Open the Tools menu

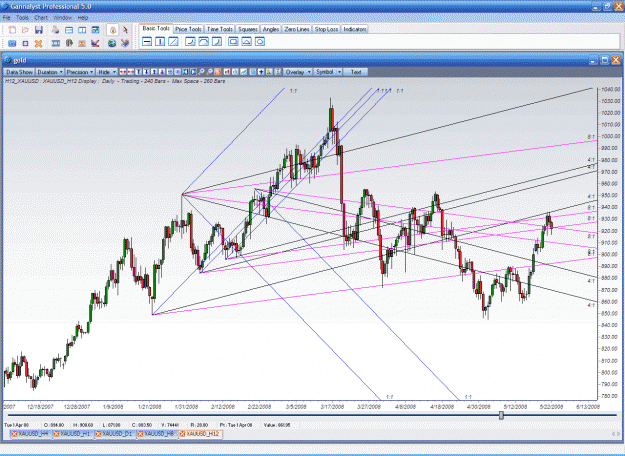tap(22, 18)
